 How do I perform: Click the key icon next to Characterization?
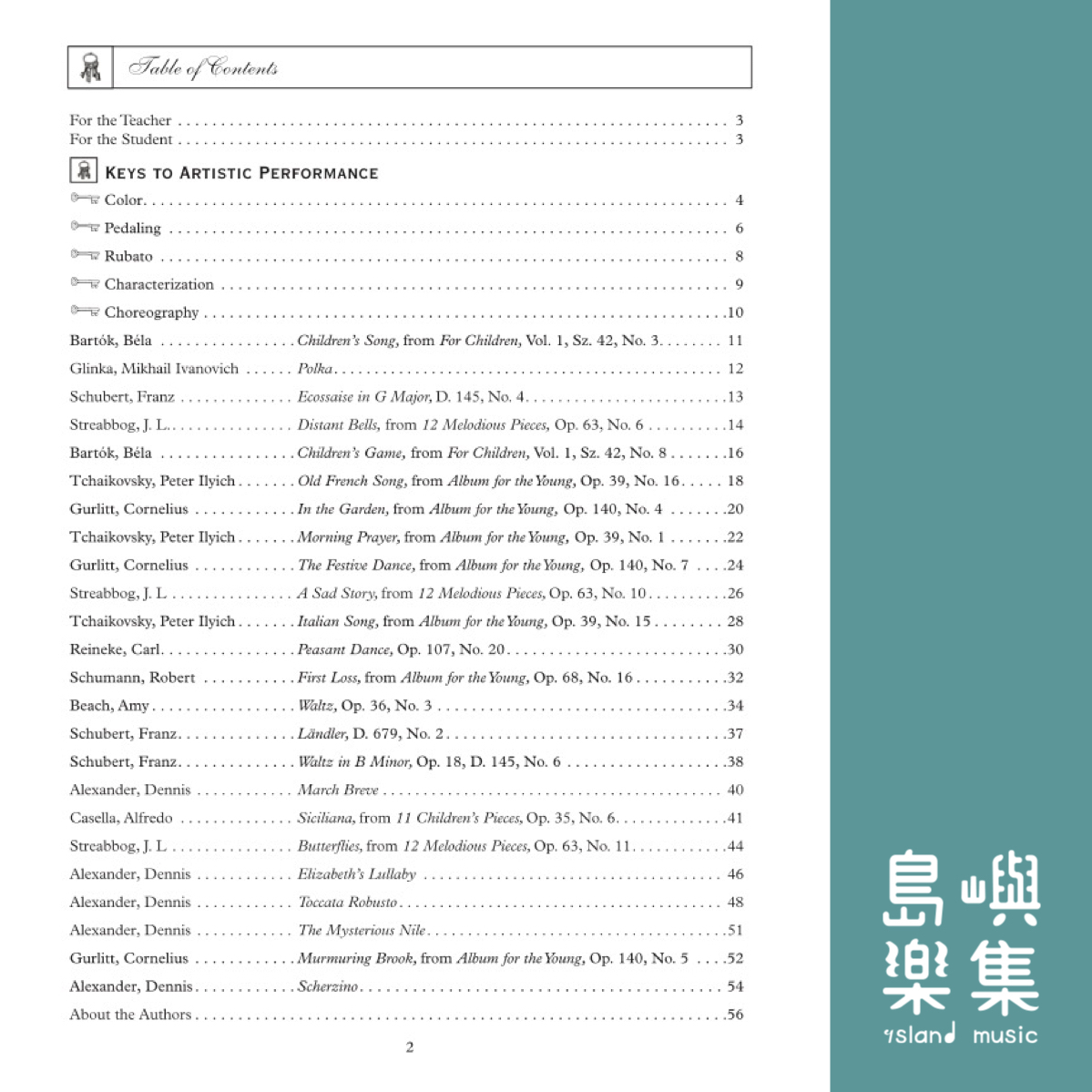pyautogui.click(x=85, y=282)
